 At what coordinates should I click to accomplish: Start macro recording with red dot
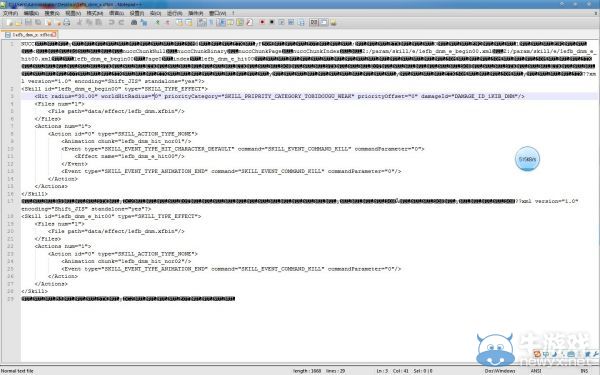(x=262, y=23)
